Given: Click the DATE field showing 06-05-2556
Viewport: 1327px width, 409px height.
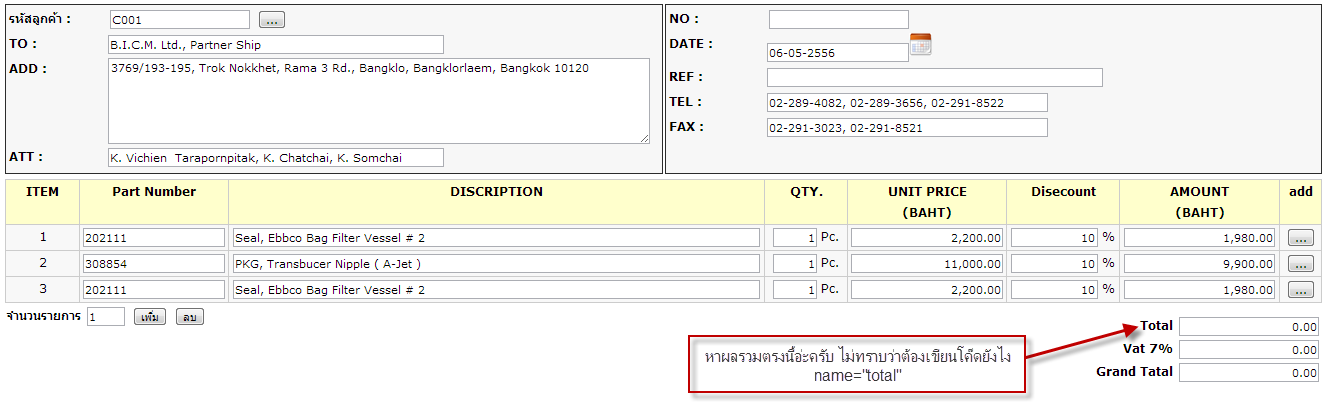Looking at the screenshot, I should tap(837, 52).
